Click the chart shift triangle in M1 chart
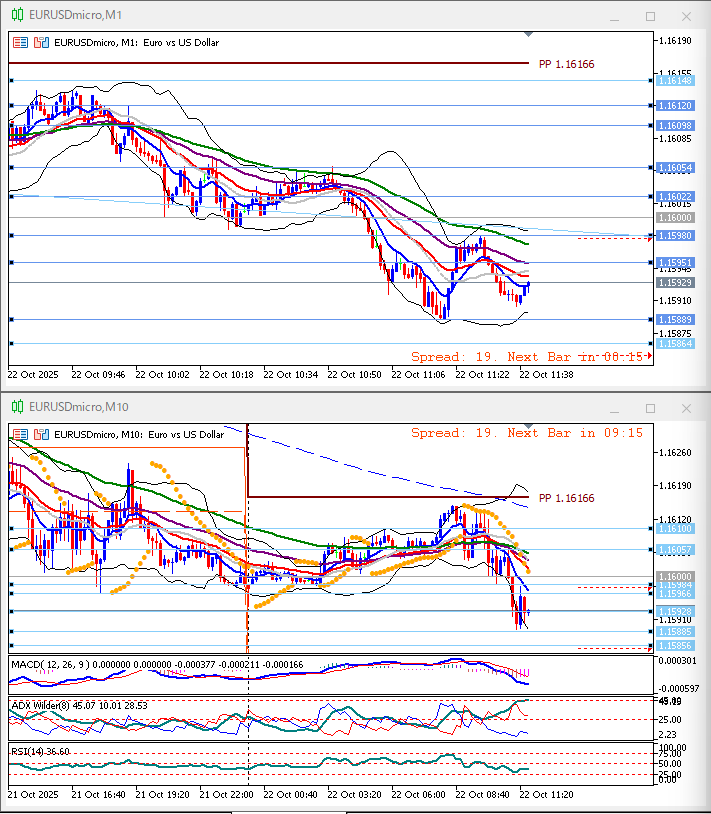This screenshot has height=814, width=711. tap(528, 34)
